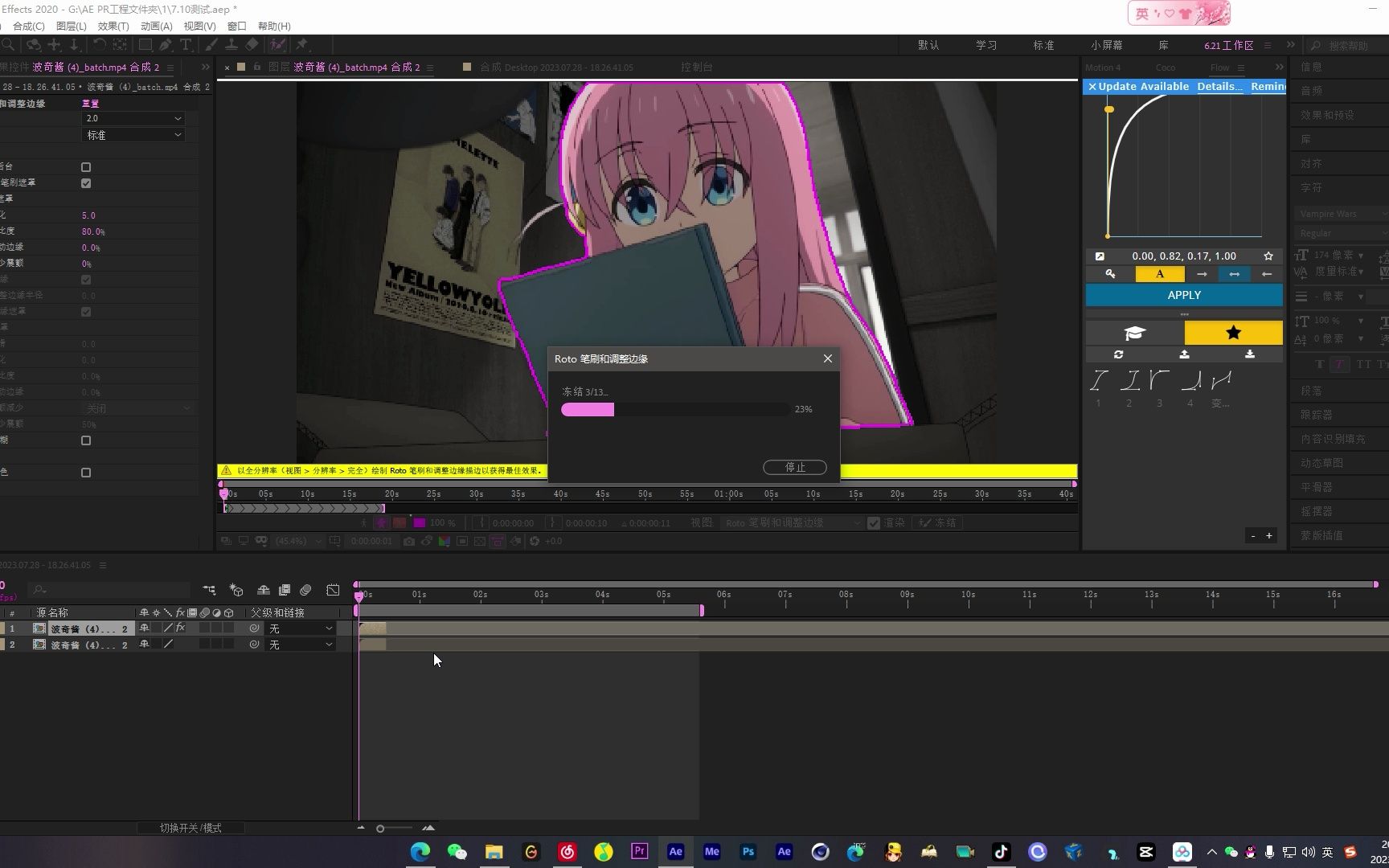Open the Update Available Details link
Image resolution: width=1389 pixels, height=868 pixels.
[1219, 87]
